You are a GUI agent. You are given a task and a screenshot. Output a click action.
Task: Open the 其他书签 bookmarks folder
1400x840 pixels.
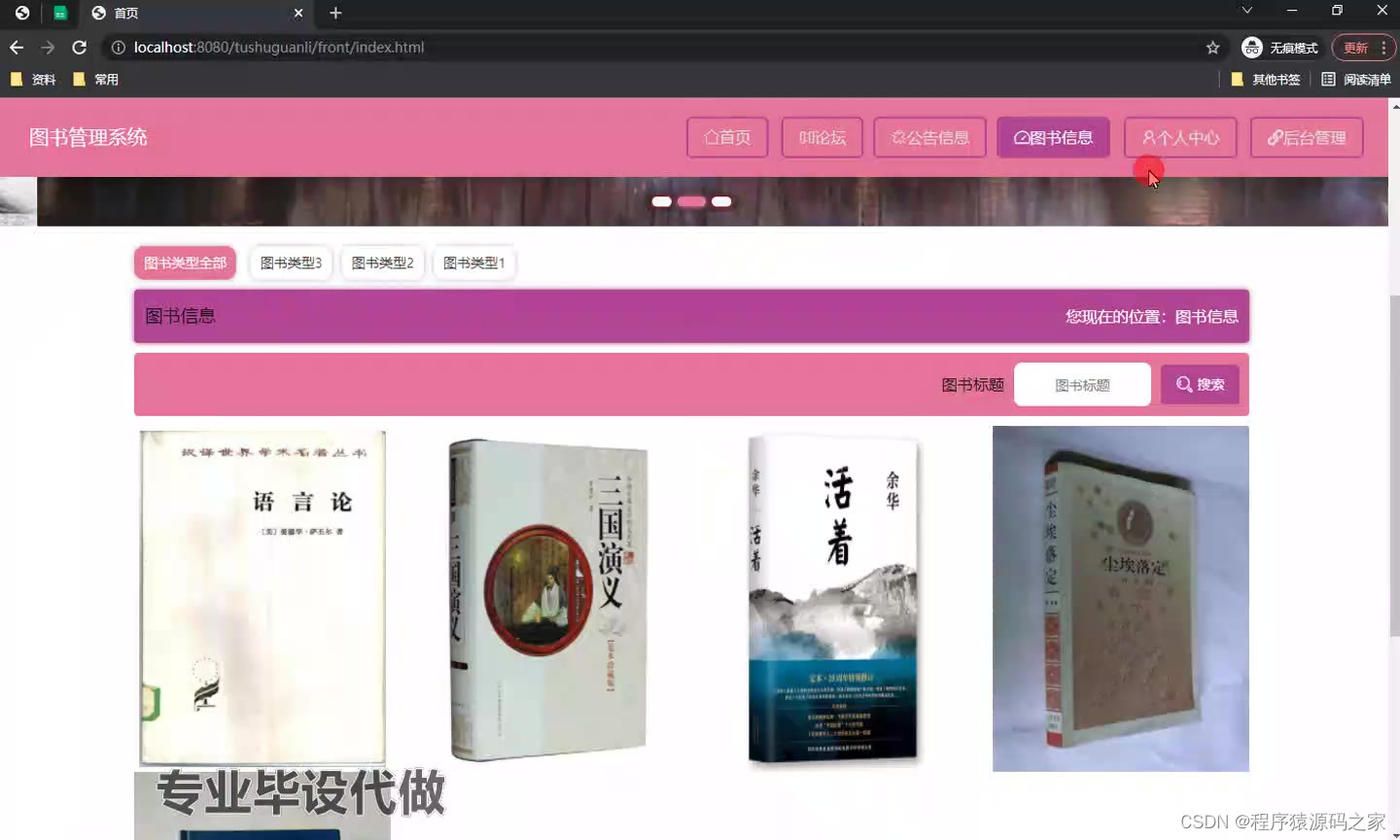[x=1266, y=80]
